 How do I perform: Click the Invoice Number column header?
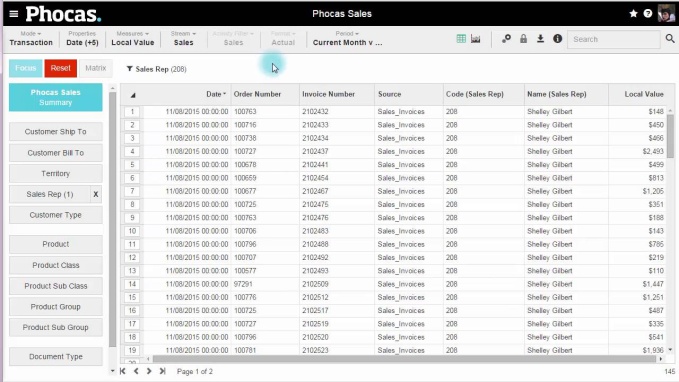(x=336, y=94)
